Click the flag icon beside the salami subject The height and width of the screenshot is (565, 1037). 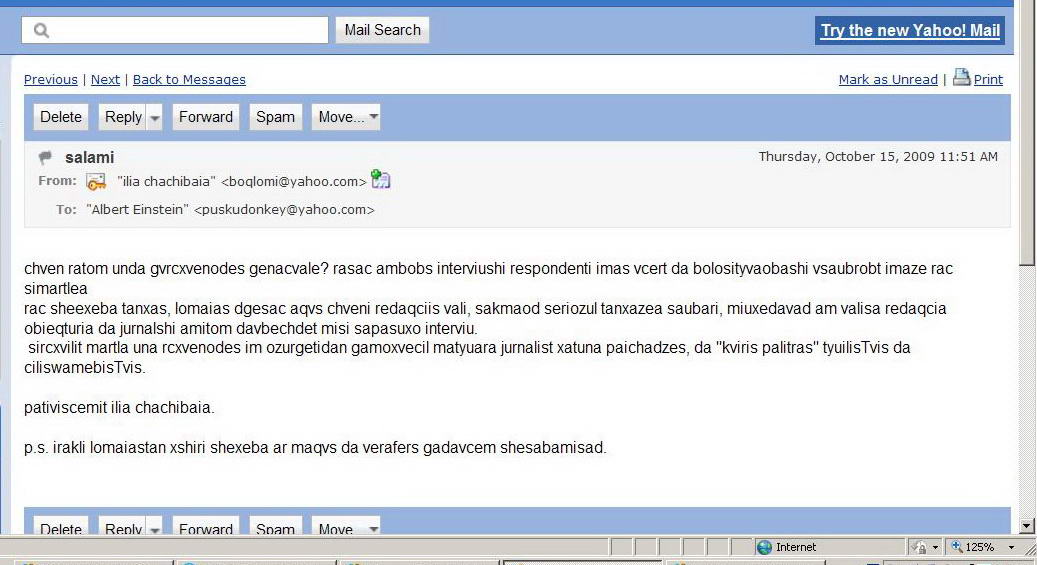(x=45, y=157)
